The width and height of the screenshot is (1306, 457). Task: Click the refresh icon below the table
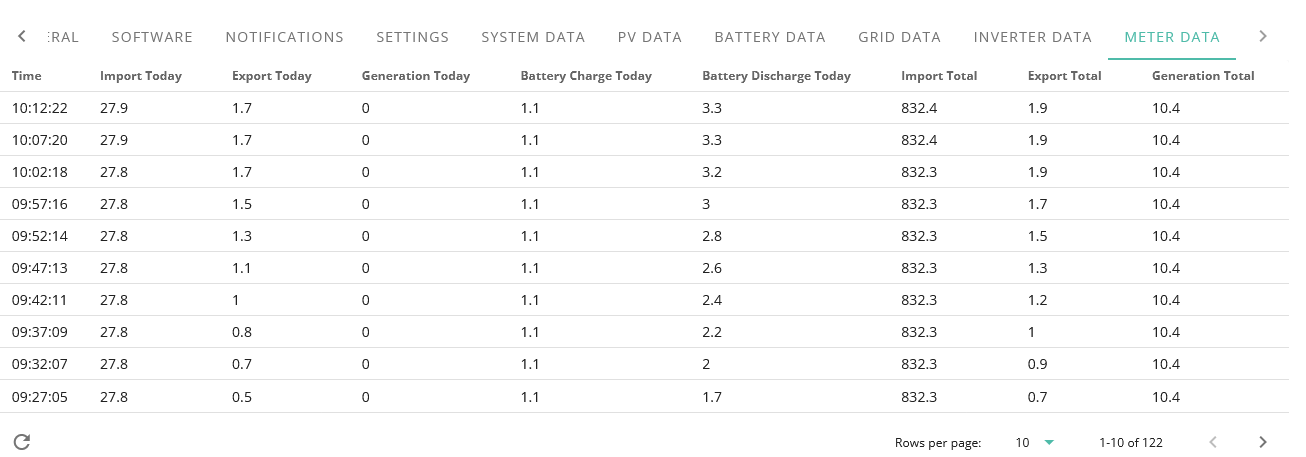pyautogui.click(x=22, y=442)
